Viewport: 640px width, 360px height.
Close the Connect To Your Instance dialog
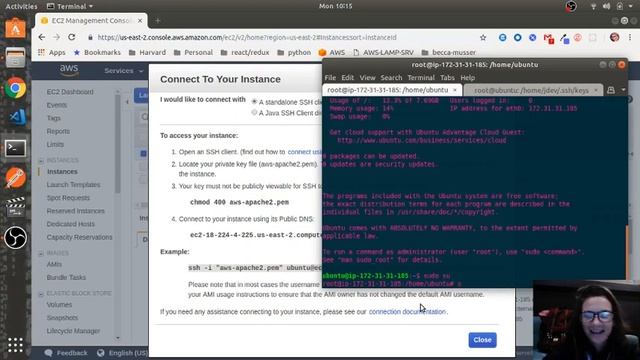[x=482, y=340]
